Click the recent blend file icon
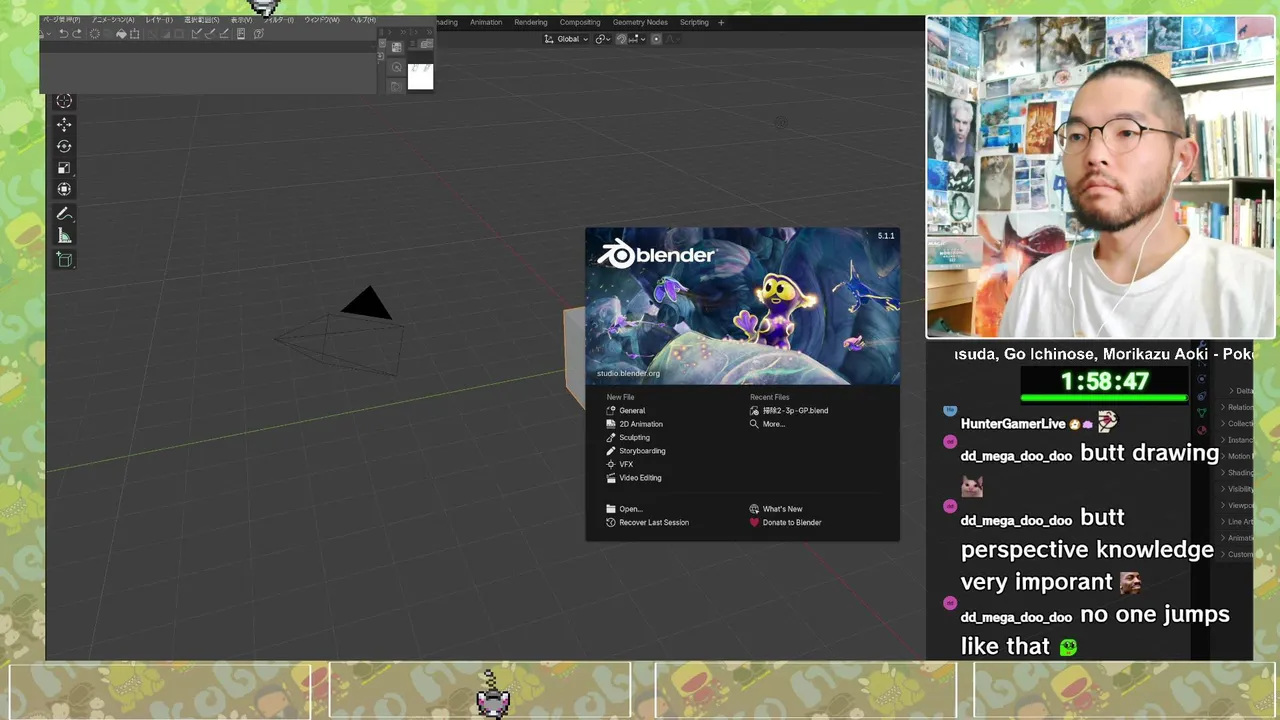Screen dimensions: 1280x720 click(x=754, y=411)
